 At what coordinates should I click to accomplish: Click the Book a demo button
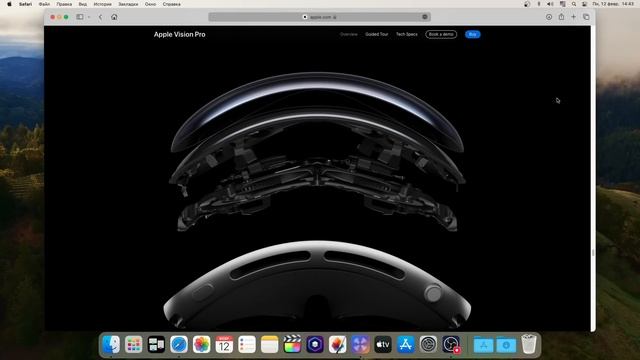(x=441, y=34)
